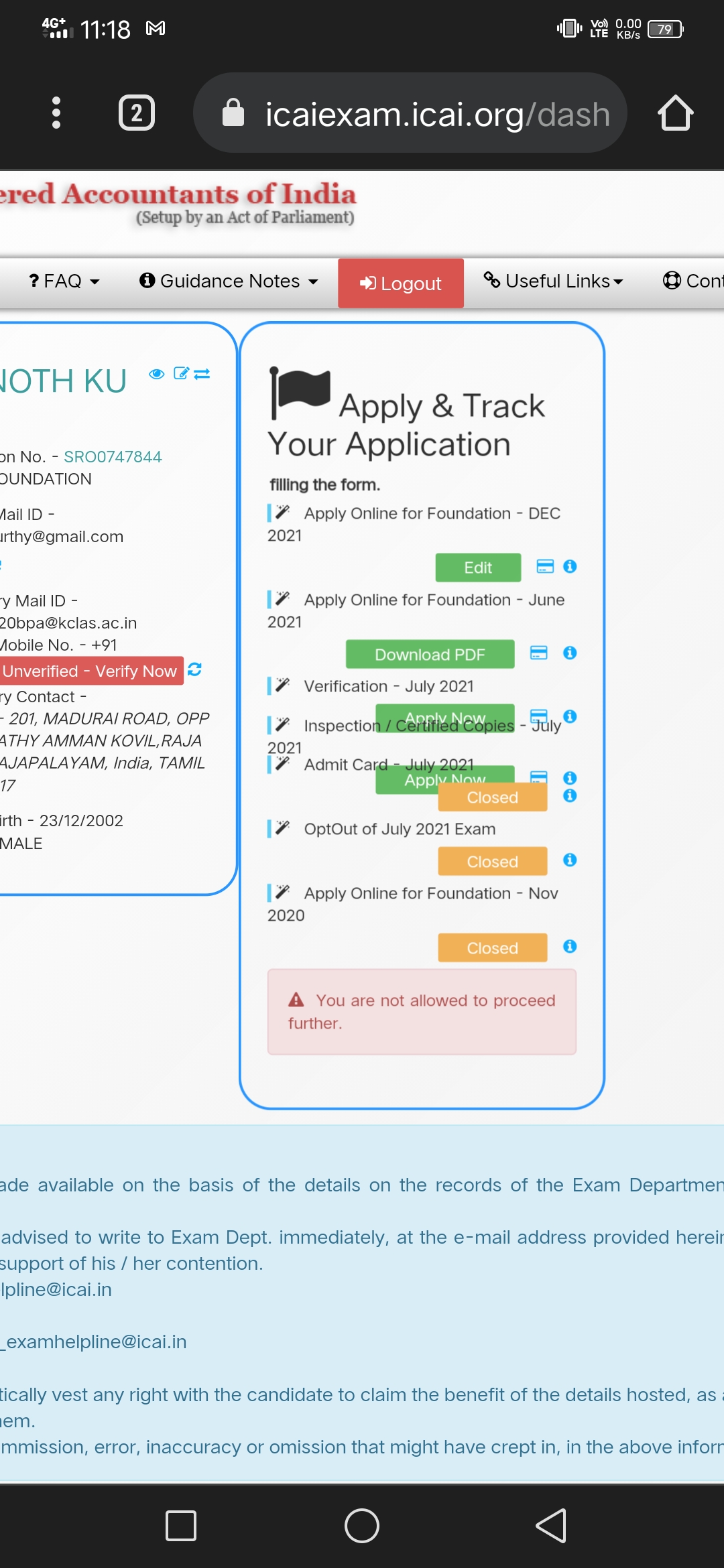Show info icon for Foundation June 2021

click(570, 653)
